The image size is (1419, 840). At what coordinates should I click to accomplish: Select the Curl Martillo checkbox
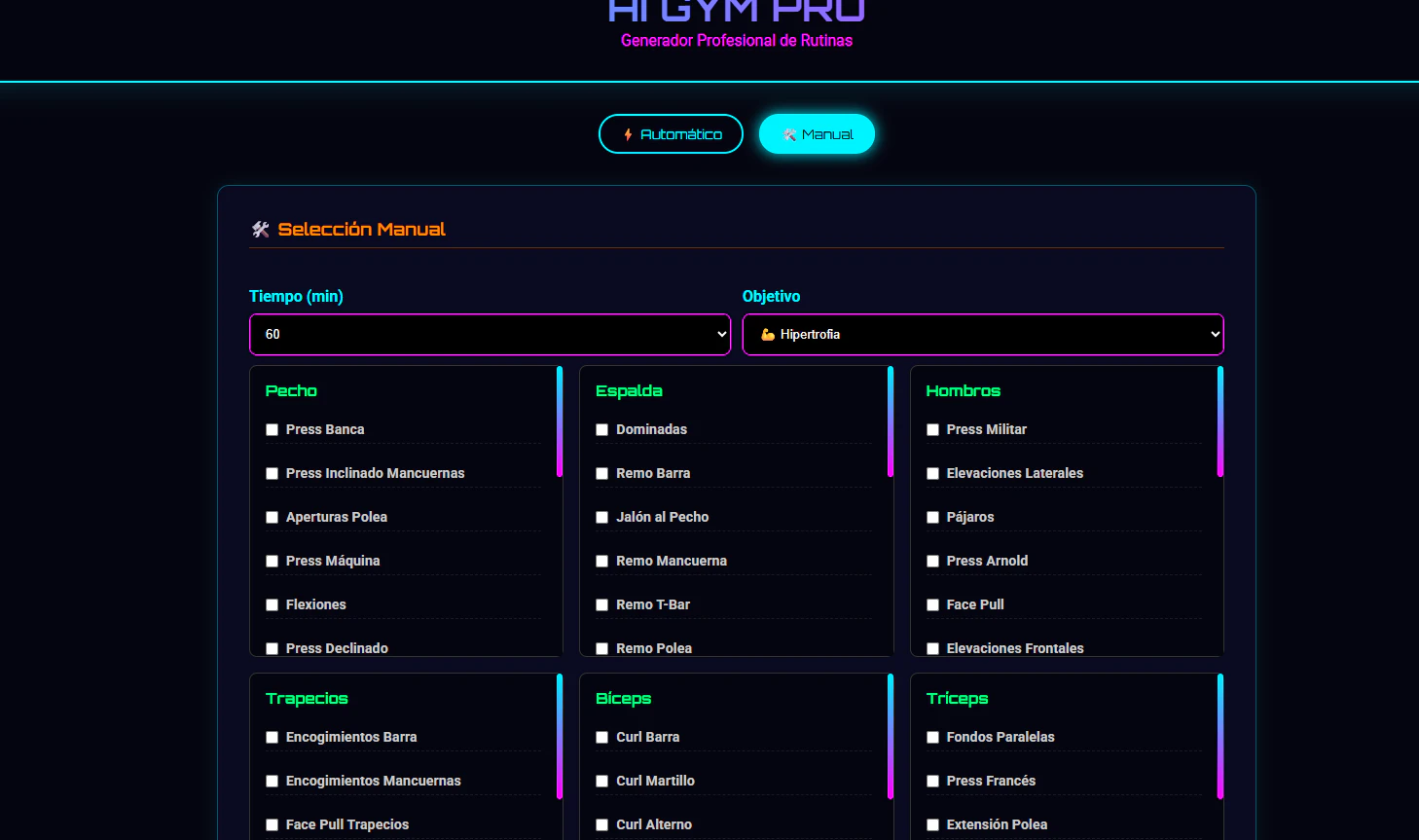click(x=602, y=781)
